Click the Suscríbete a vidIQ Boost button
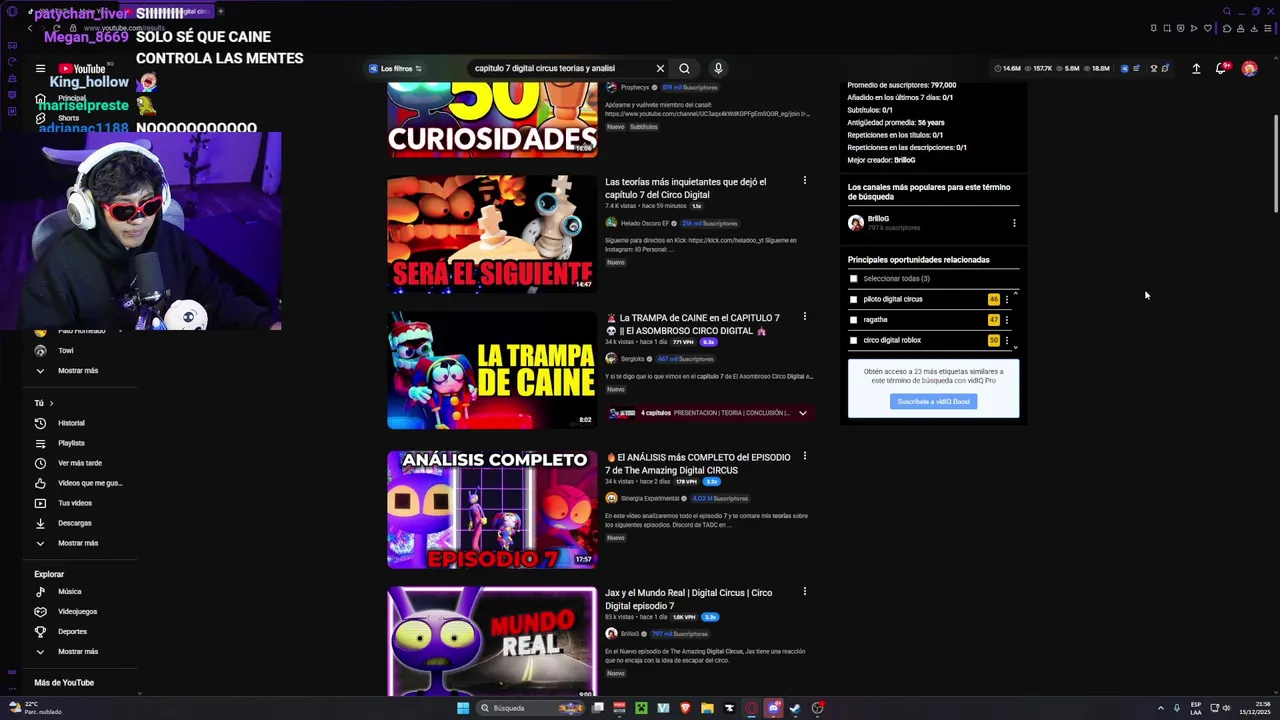Image resolution: width=1280 pixels, height=720 pixels. point(933,401)
